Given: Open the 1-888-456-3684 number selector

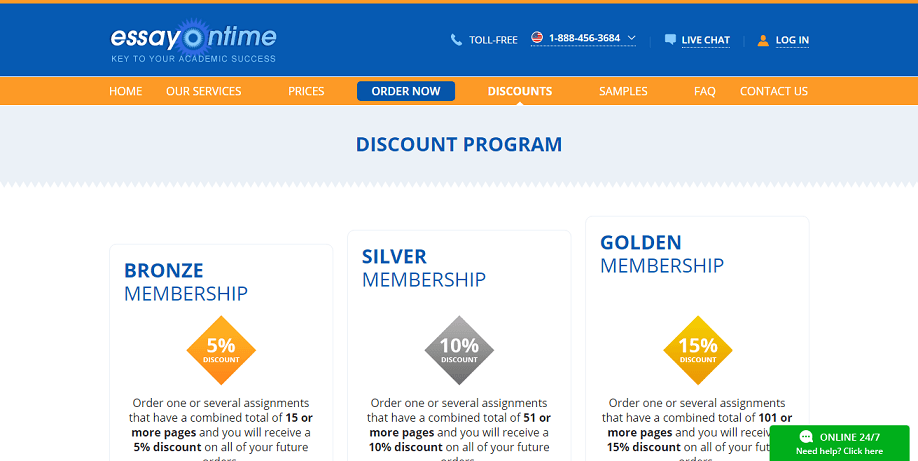Looking at the screenshot, I should [583, 38].
